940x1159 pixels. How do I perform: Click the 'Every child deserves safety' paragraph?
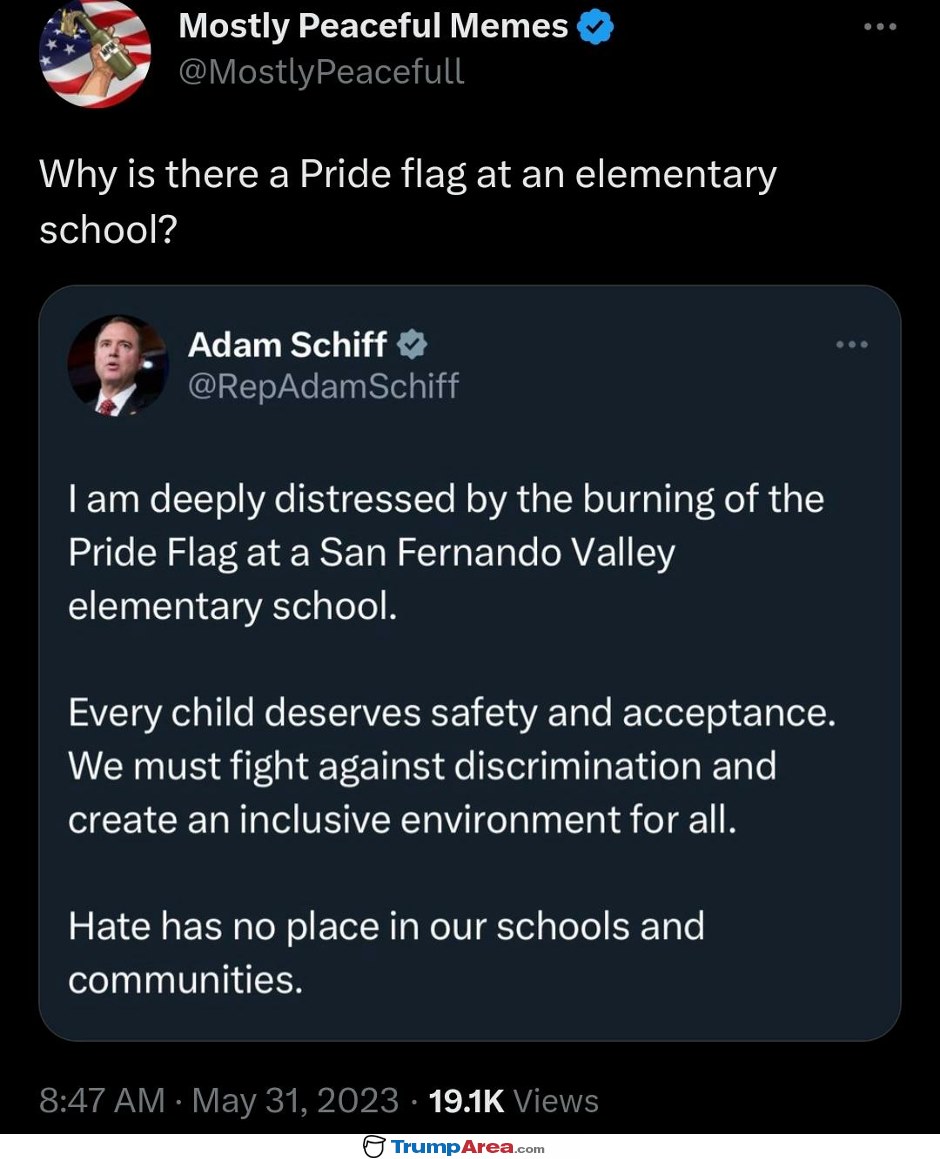(452, 766)
